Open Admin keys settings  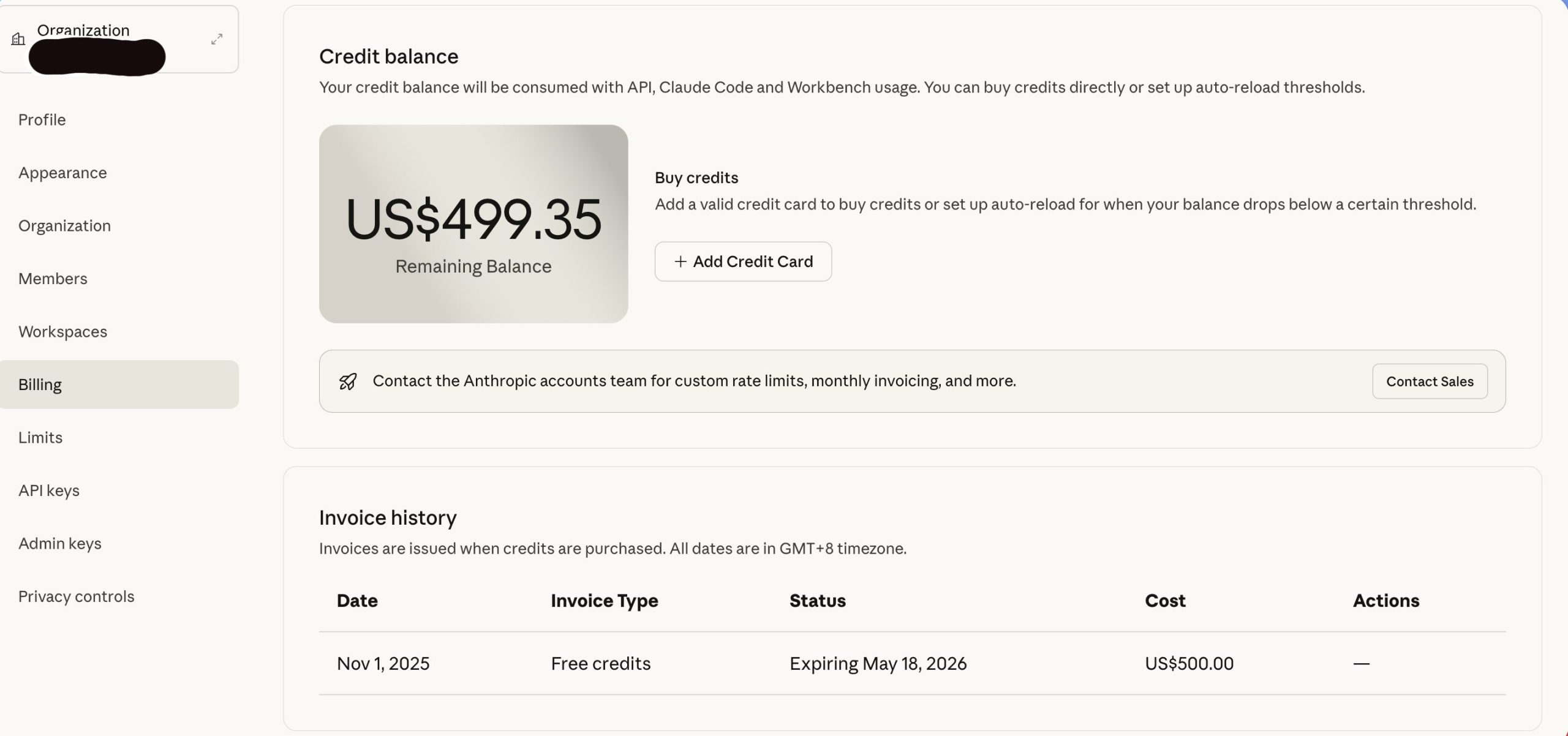pyautogui.click(x=60, y=543)
